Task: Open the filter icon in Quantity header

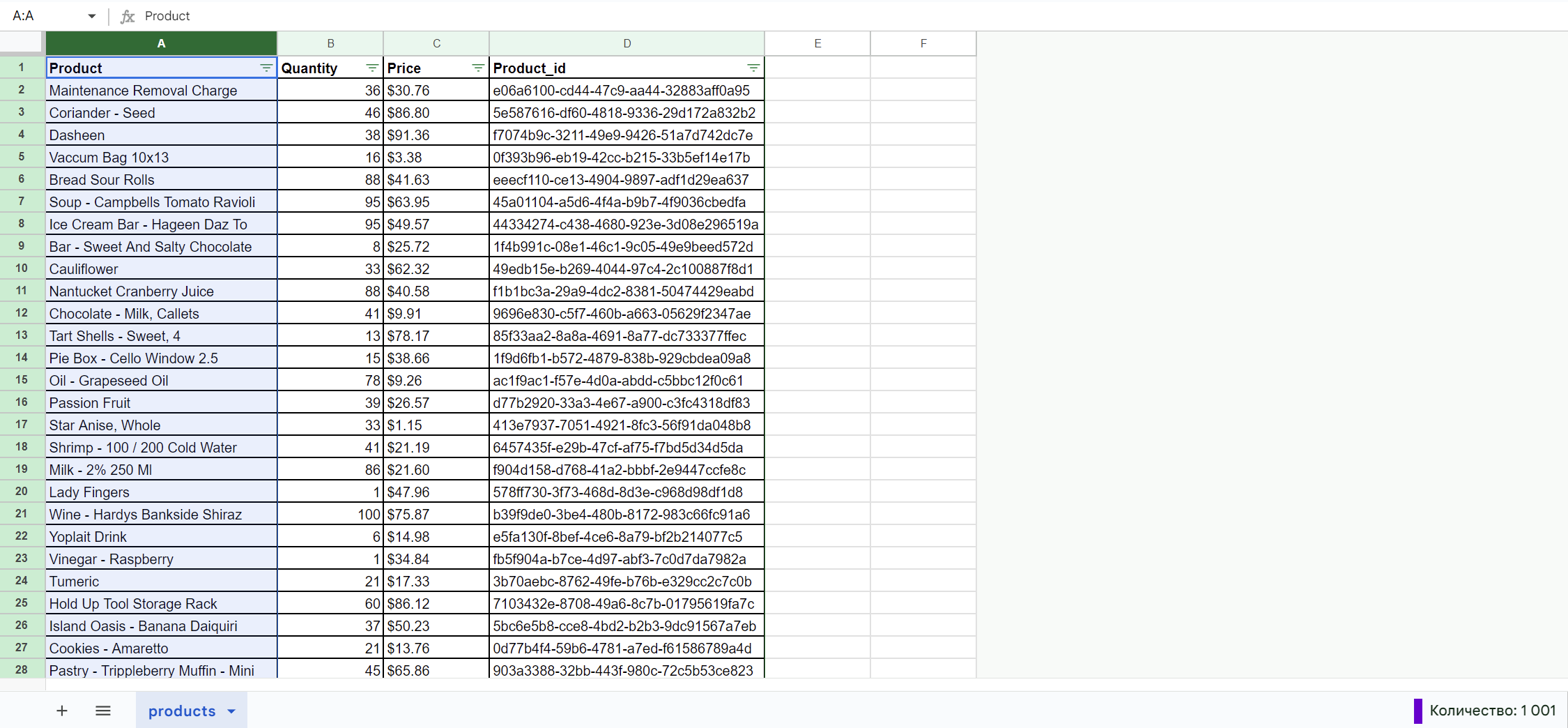Action: click(372, 68)
